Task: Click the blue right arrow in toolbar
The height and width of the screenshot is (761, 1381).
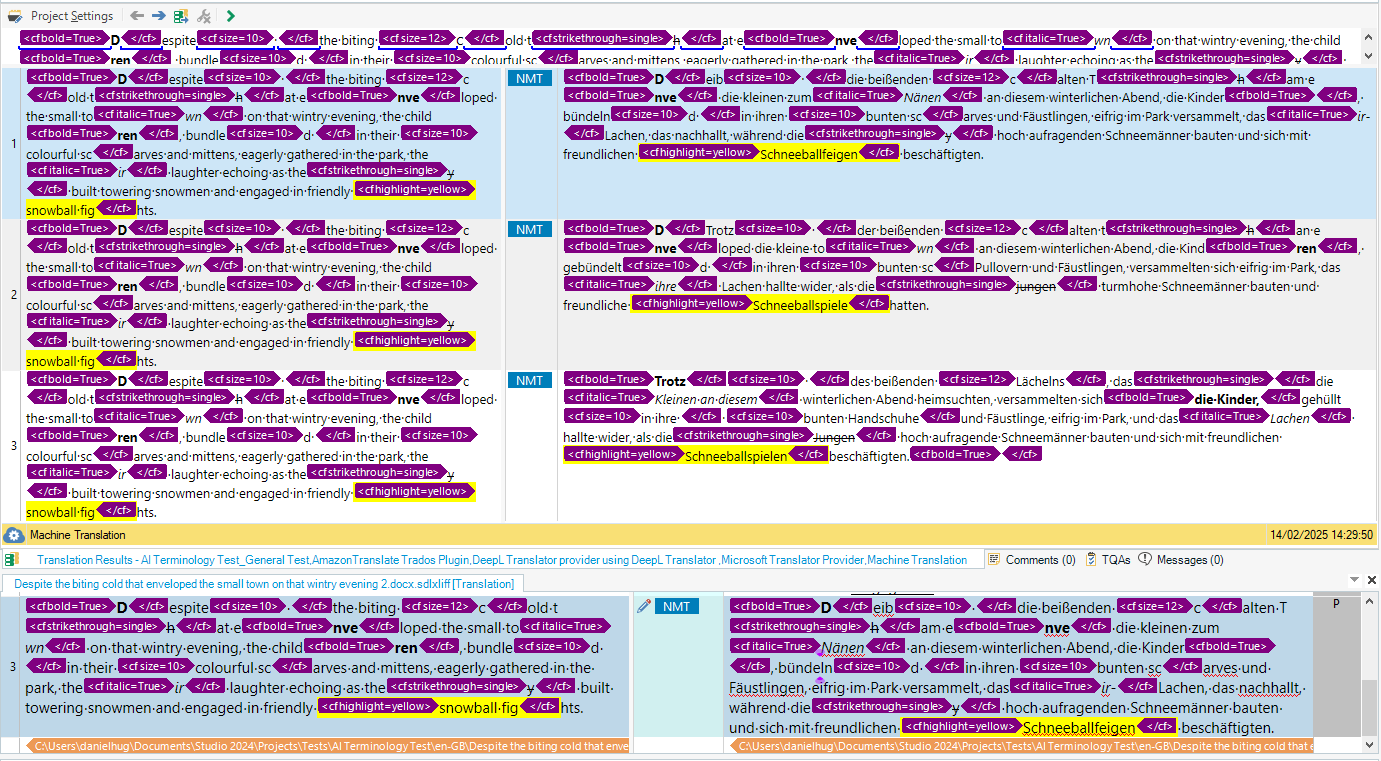Action: pyautogui.click(x=159, y=16)
